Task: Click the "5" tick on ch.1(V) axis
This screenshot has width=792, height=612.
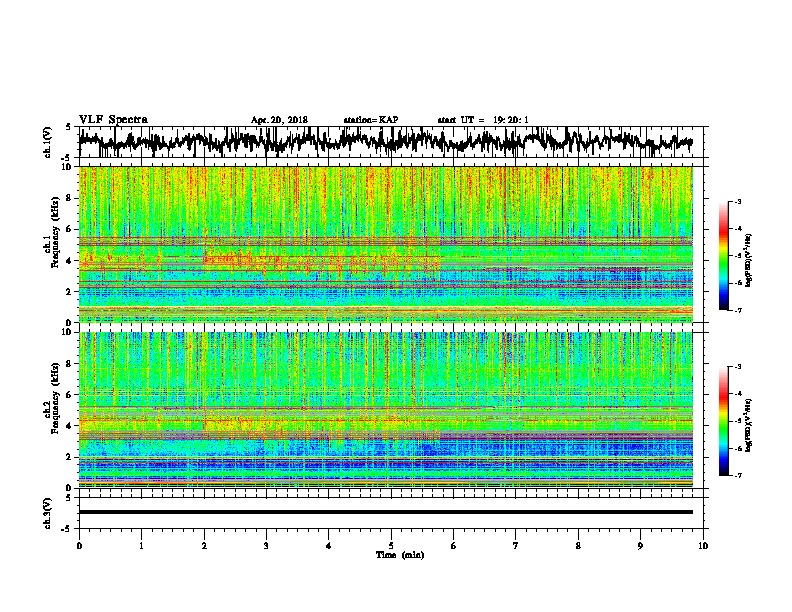Action: click(x=69, y=127)
